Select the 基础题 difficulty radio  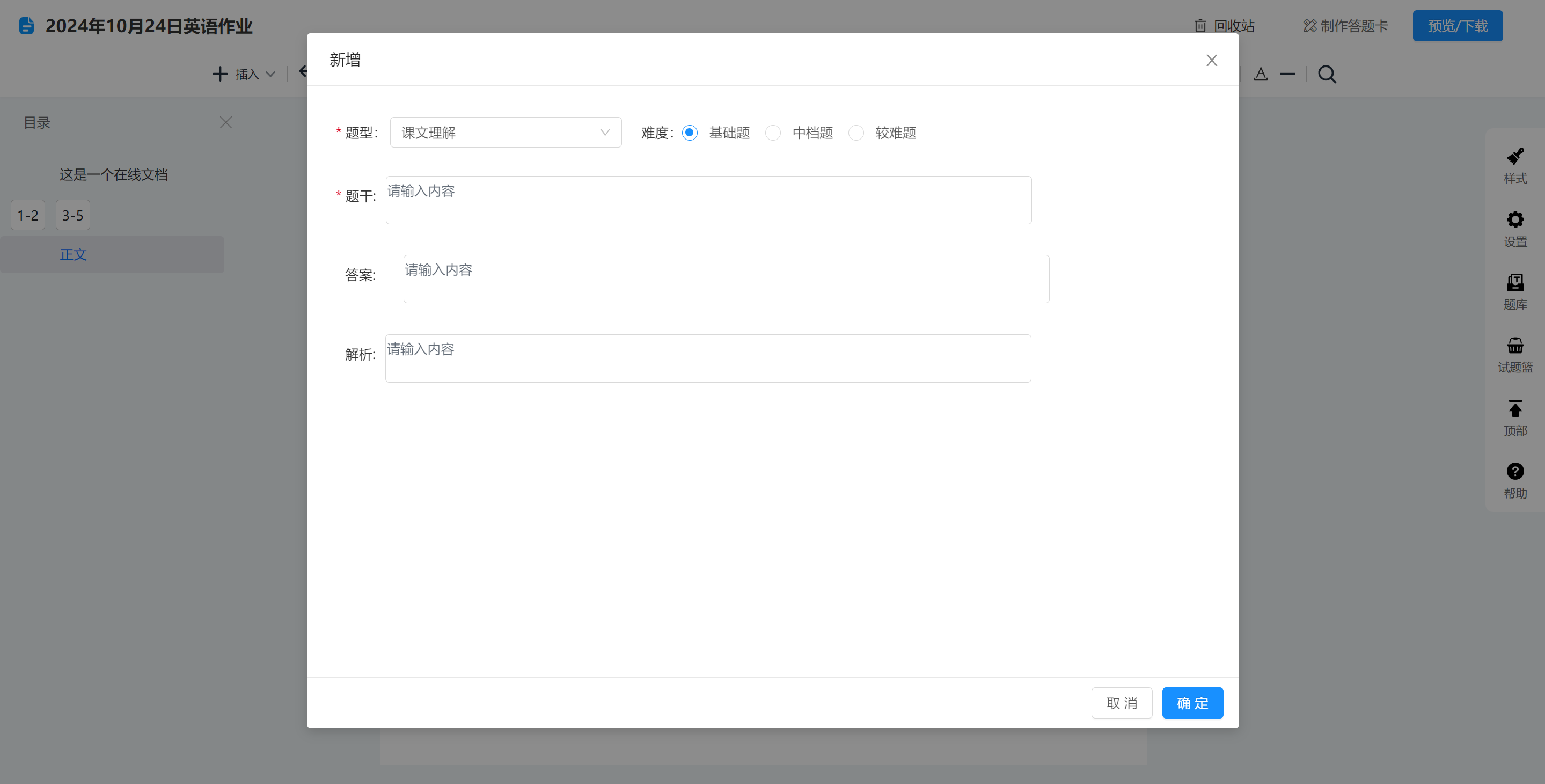pyautogui.click(x=690, y=133)
